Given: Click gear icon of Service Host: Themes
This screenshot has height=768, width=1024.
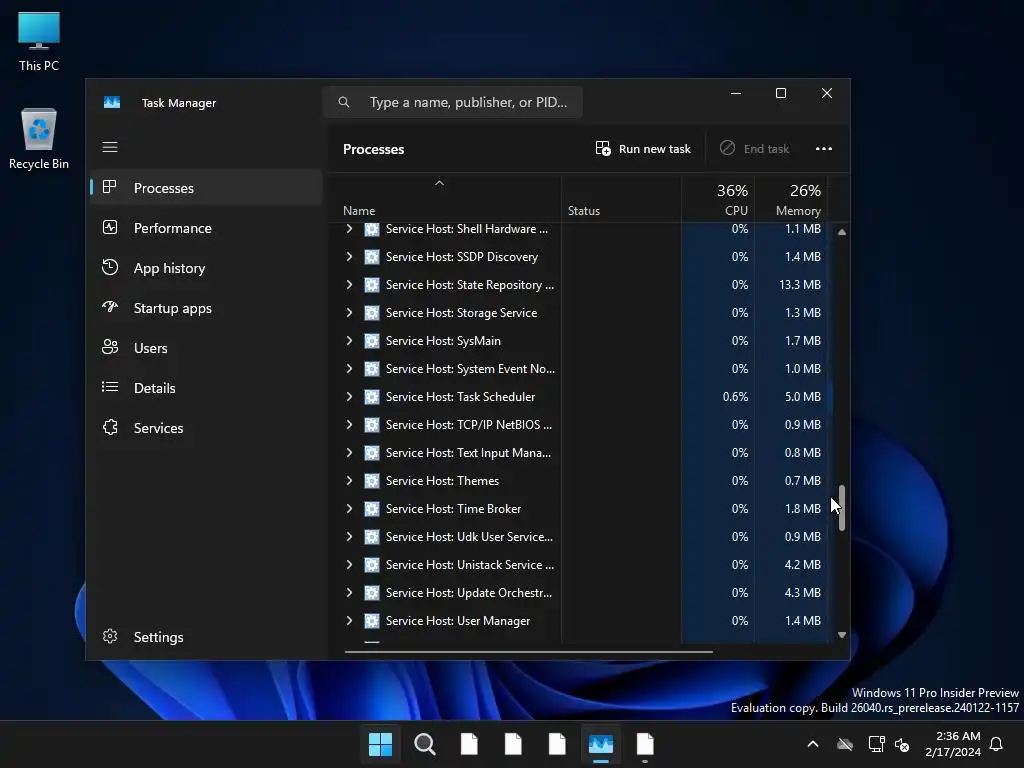Looking at the screenshot, I should pyautogui.click(x=372, y=481).
